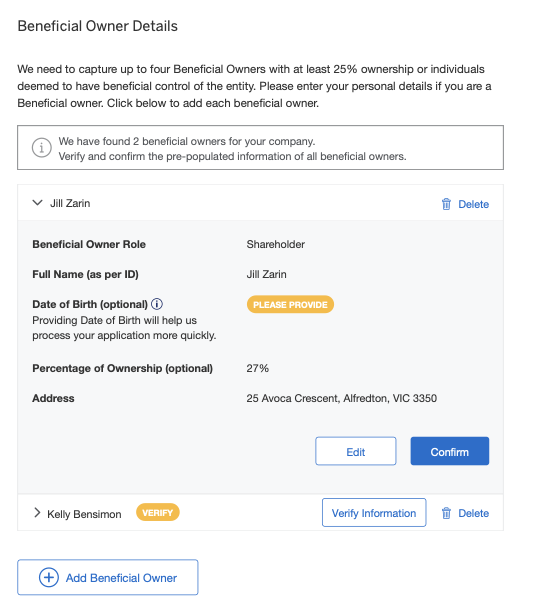Click the plus circle icon for adding owner

49,577
